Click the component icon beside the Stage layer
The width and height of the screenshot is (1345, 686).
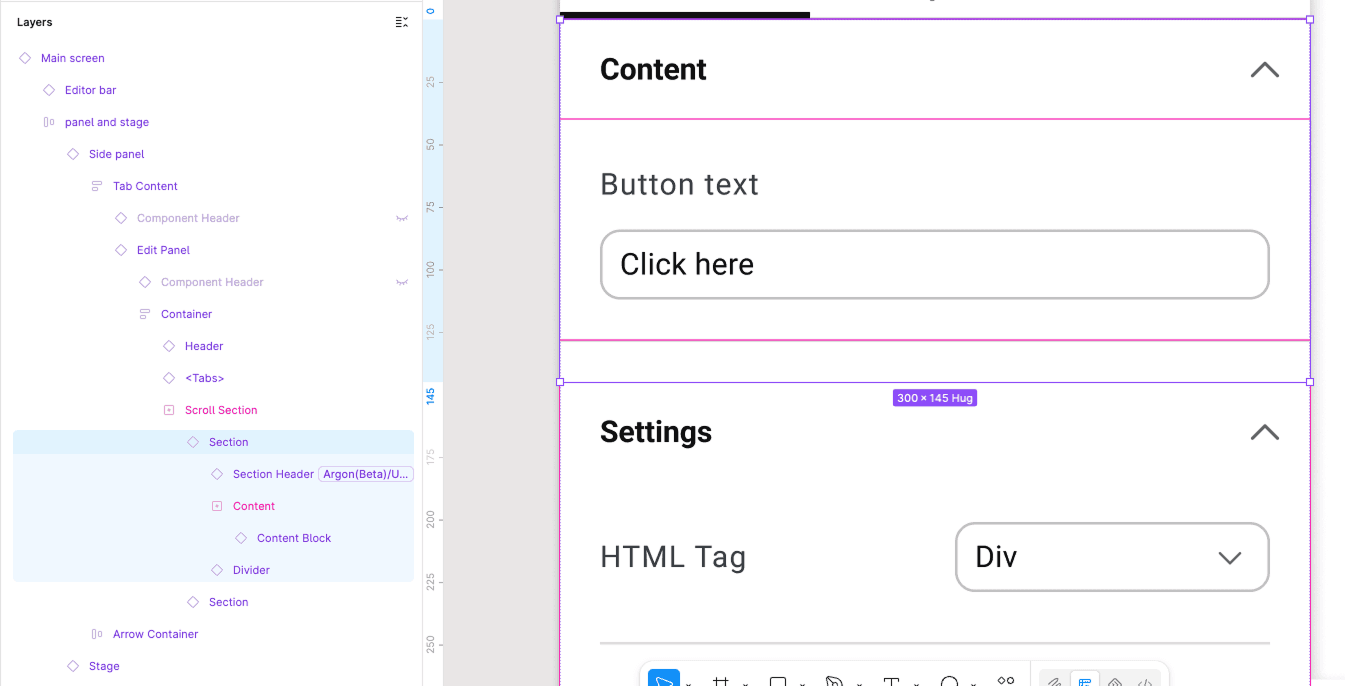point(73,666)
